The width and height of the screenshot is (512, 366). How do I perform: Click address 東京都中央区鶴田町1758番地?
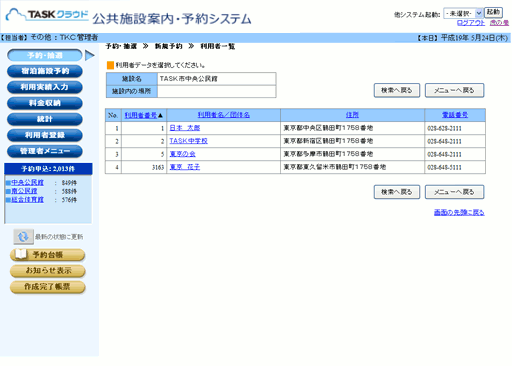point(328,128)
